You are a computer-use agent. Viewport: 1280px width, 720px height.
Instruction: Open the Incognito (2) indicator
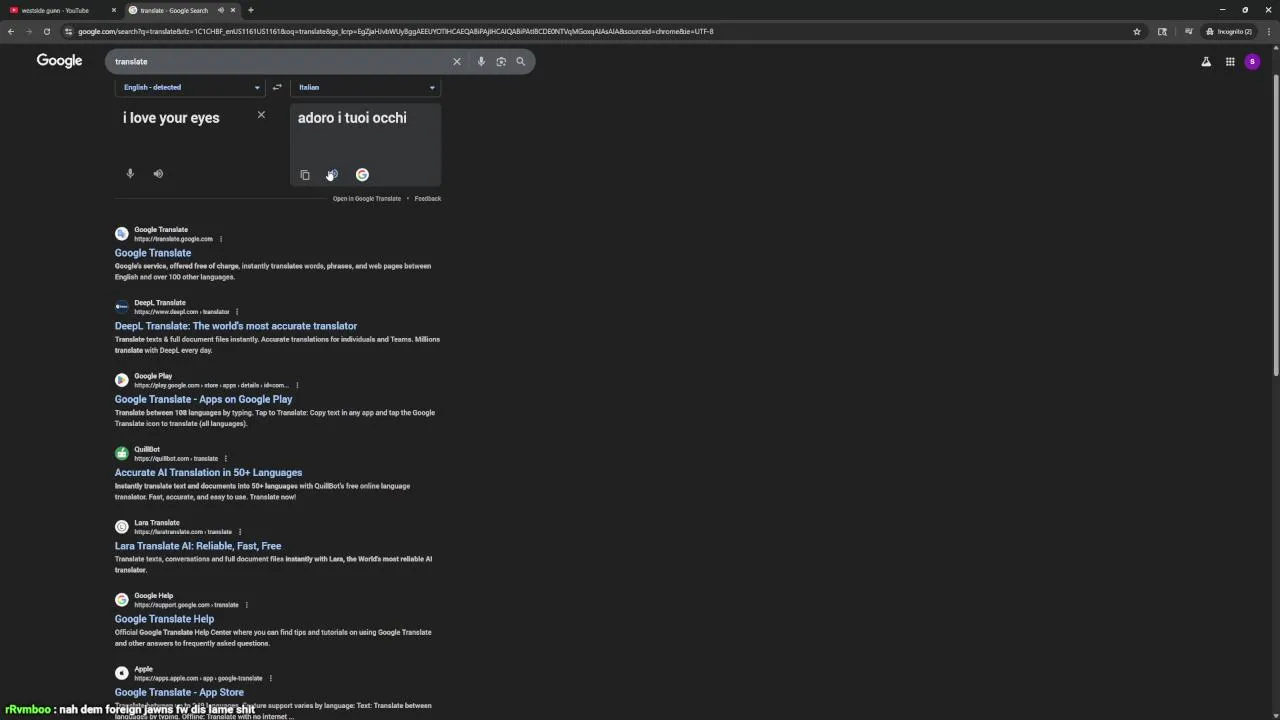point(1229,31)
